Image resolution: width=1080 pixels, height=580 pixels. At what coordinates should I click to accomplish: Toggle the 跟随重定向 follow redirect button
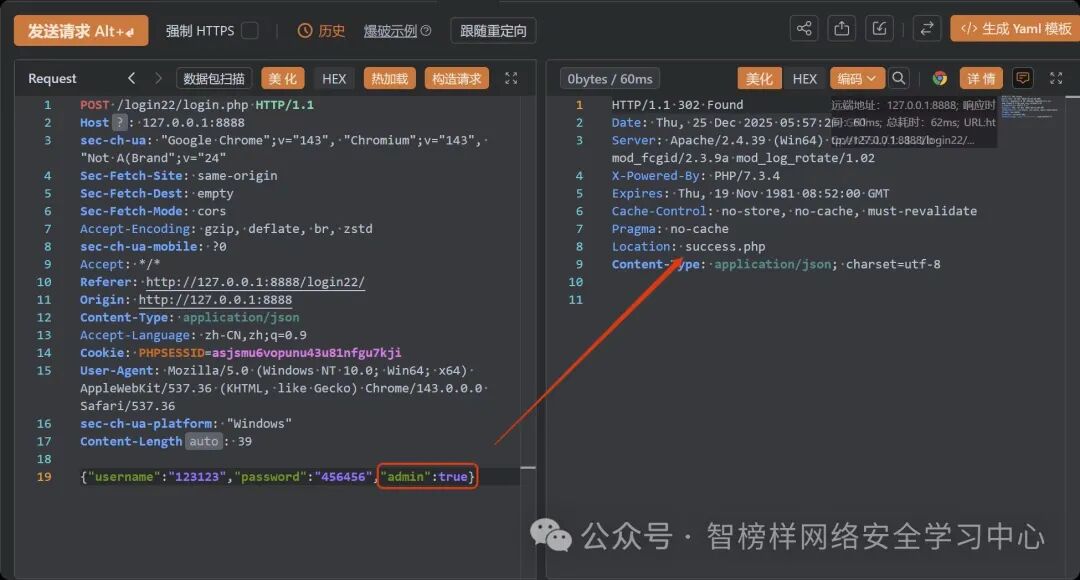[493, 31]
